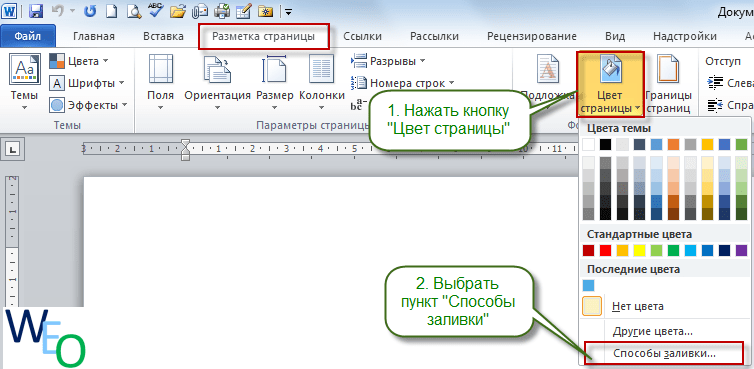
Task: Click the blue Redo/Repeat icon
Action: [90, 10]
